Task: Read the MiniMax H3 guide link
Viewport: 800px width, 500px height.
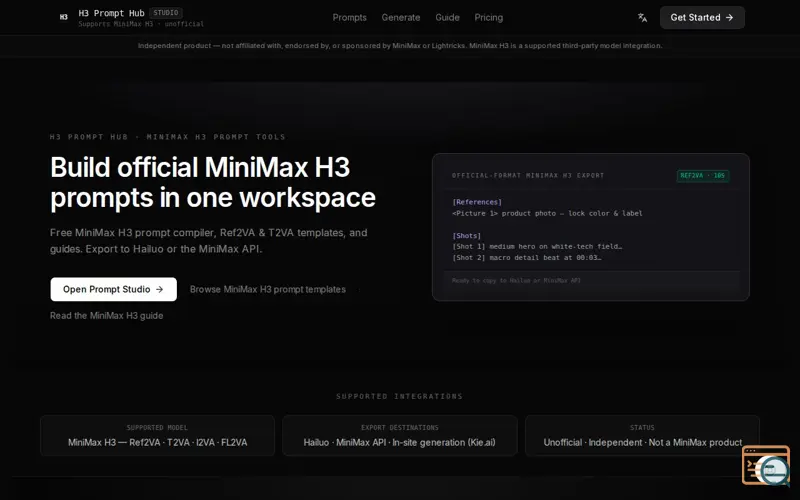Action: pyautogui.click(x=107, y=316)
